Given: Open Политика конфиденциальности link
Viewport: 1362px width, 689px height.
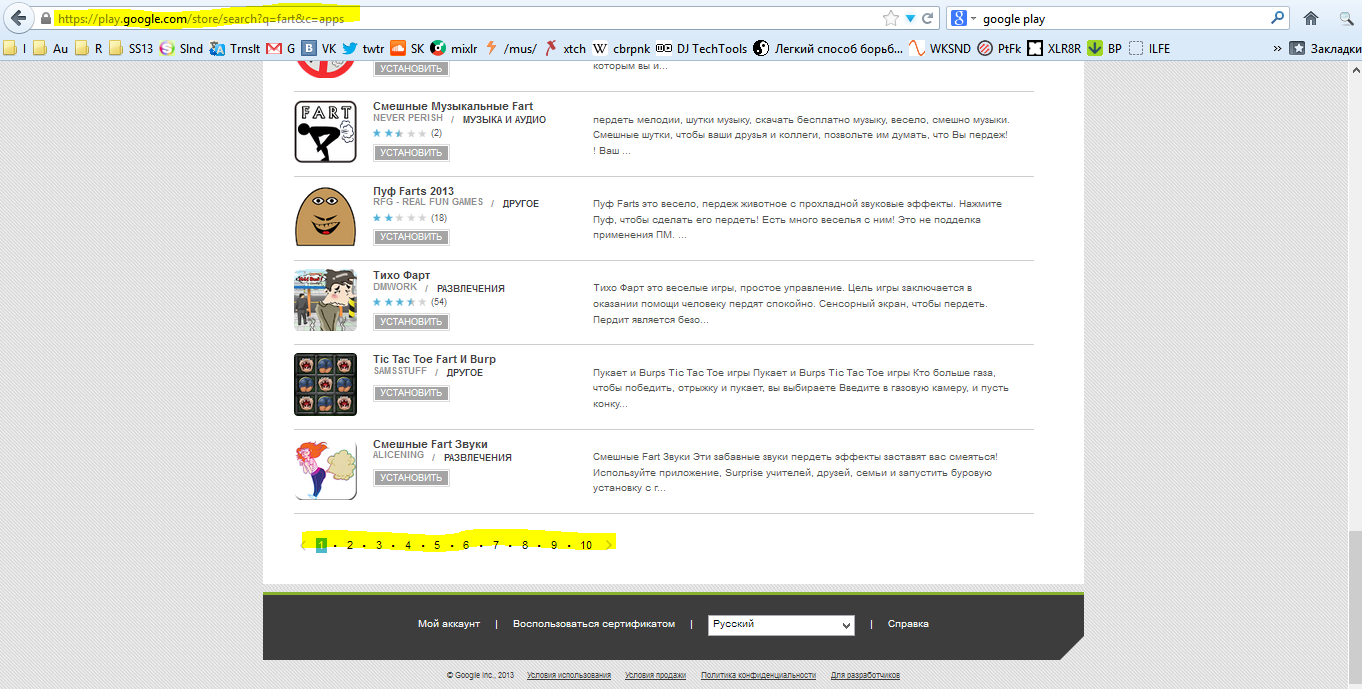Looking at the screenshot, I should click(x=758, y=675).
